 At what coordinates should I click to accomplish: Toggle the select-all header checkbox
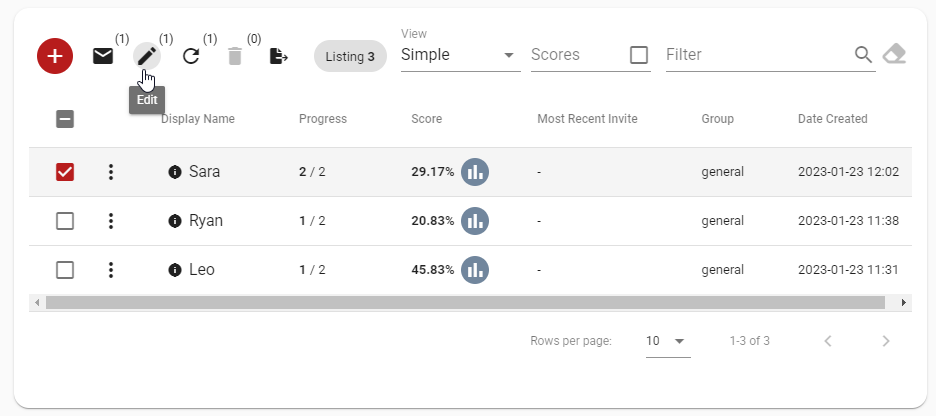(65, 119)
